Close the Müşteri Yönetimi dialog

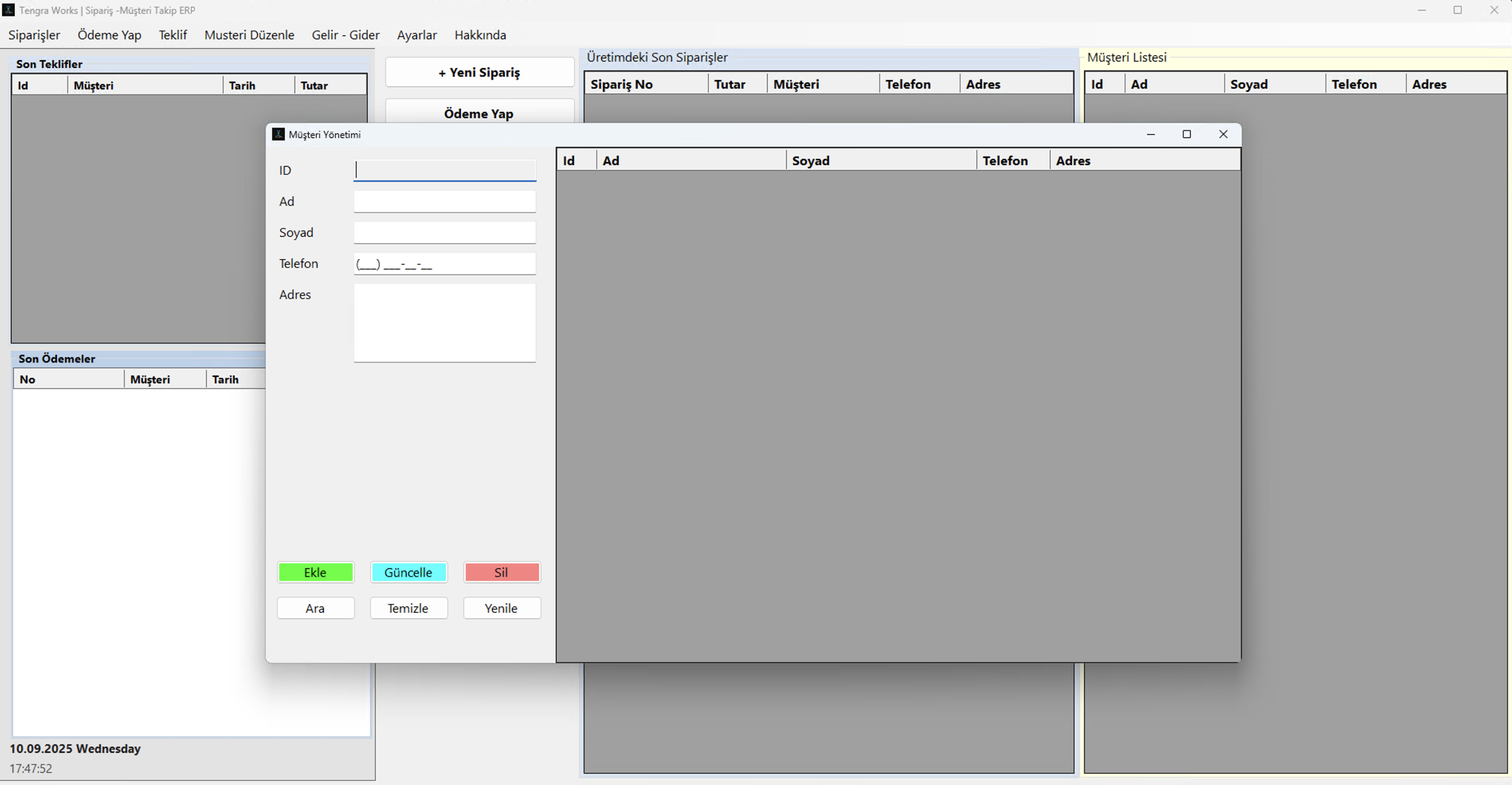1223,134
